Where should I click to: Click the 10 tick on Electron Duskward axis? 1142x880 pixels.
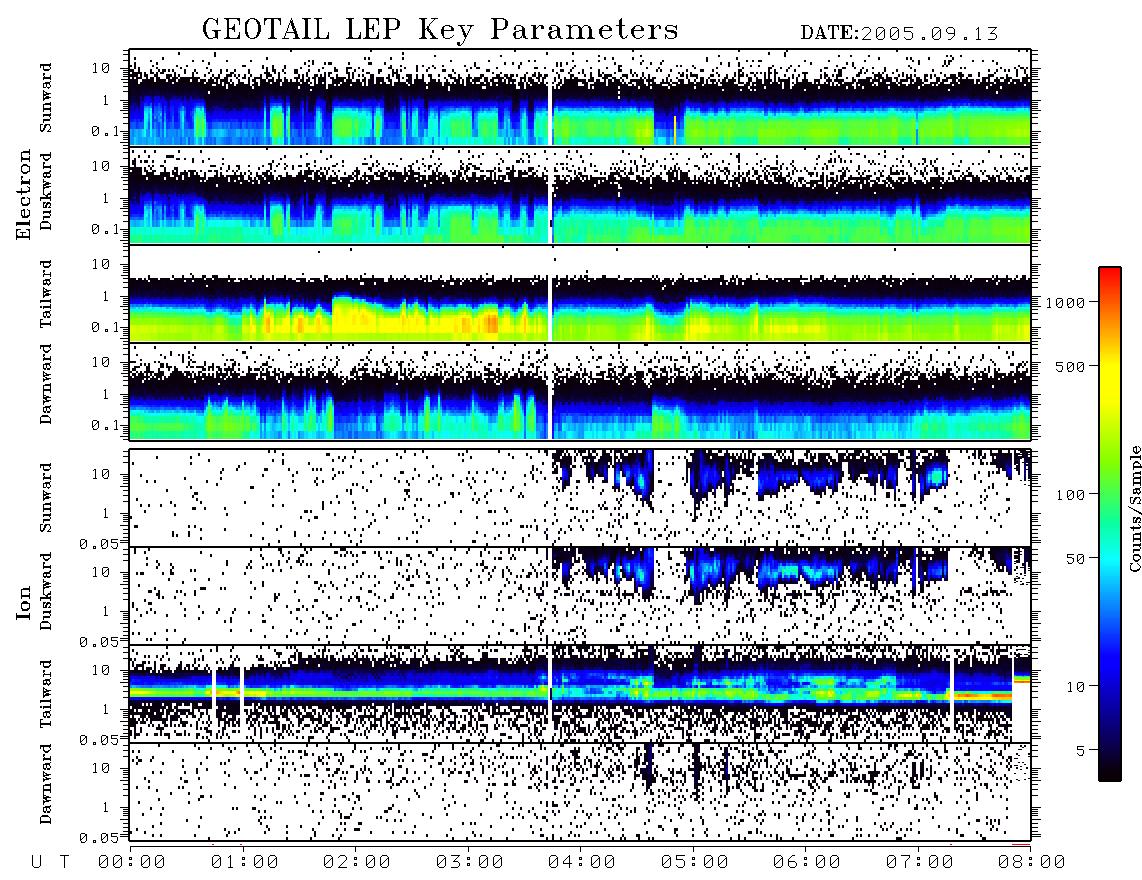(x=101, y=166)
